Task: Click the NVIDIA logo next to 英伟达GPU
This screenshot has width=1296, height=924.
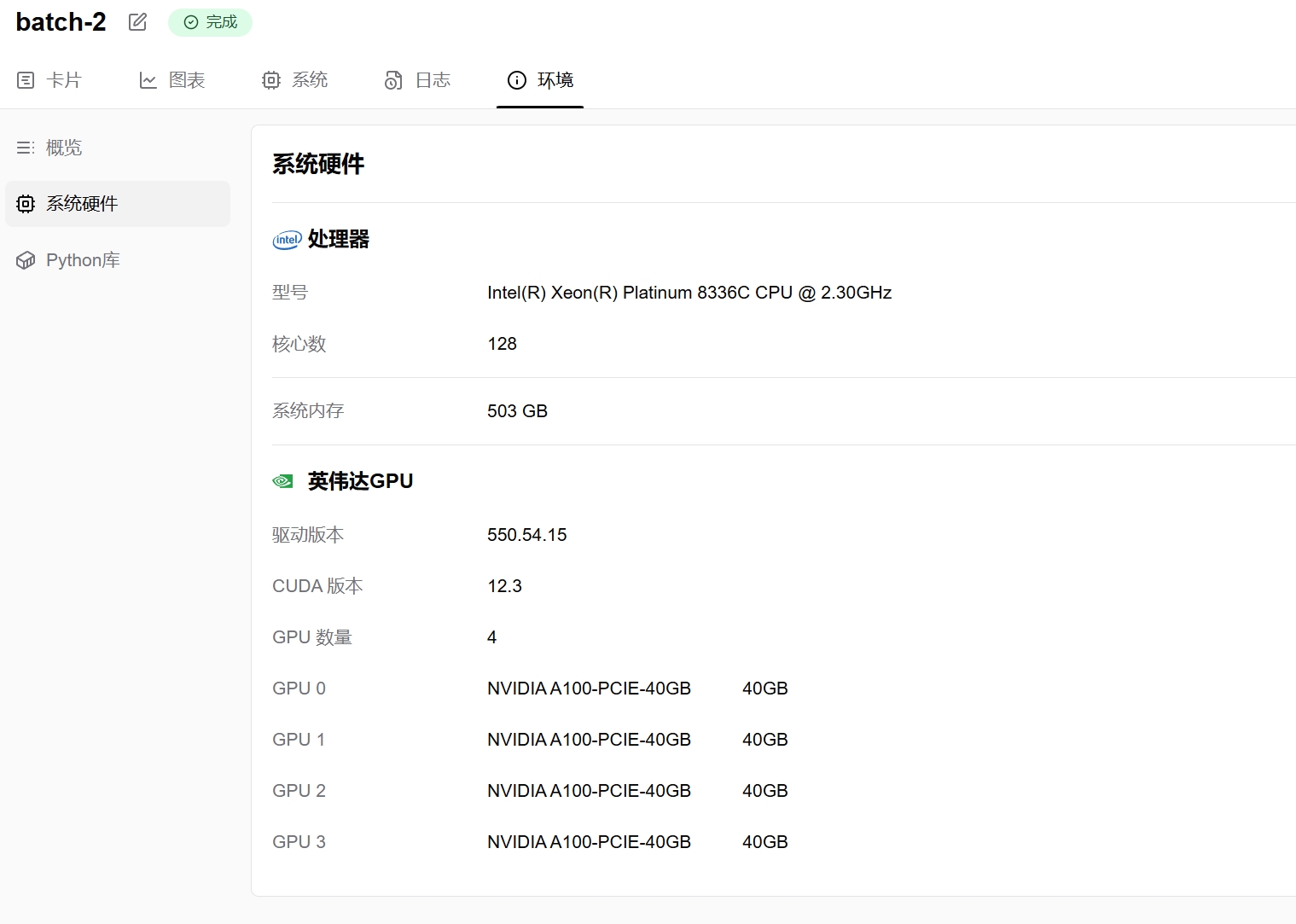Action: pos(282,480)
